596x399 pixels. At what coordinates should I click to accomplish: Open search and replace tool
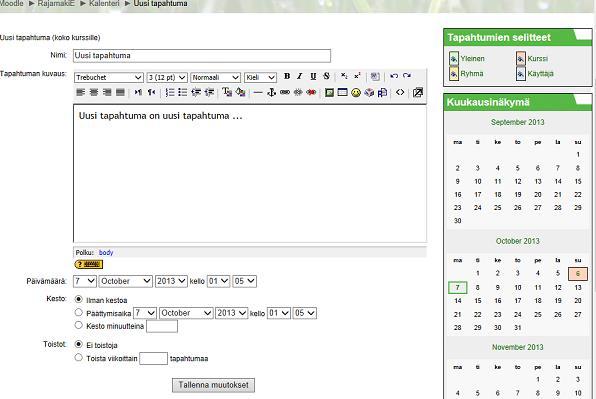click(x=382, y=92)
